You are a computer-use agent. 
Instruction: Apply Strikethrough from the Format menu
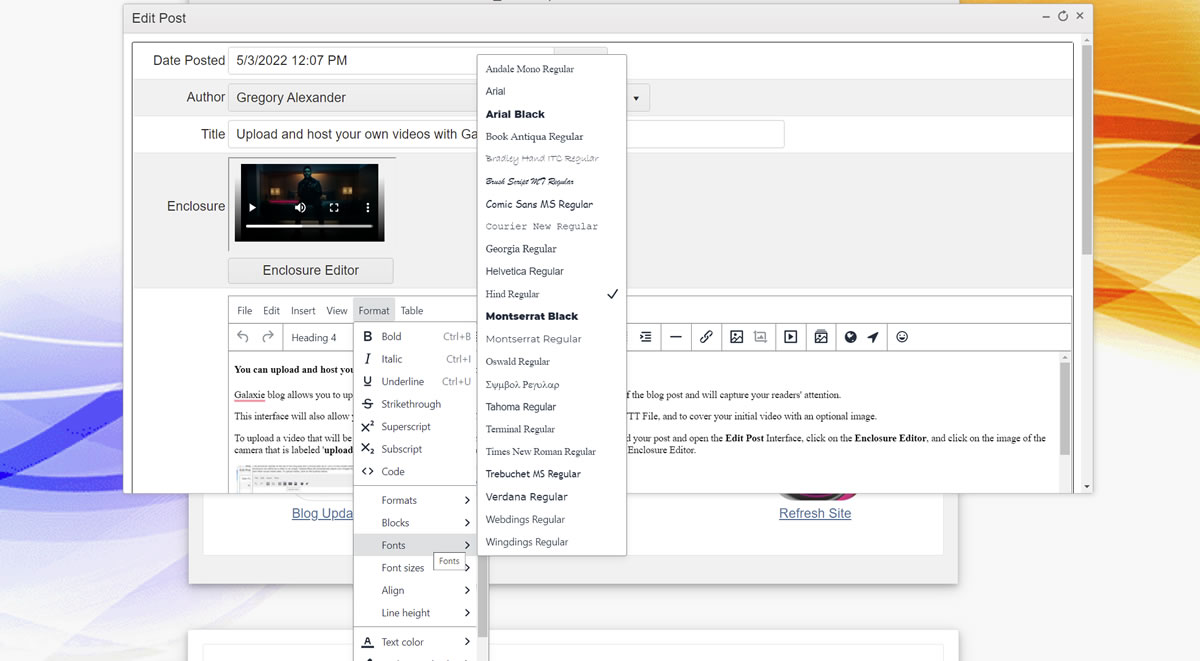point(415,404)
